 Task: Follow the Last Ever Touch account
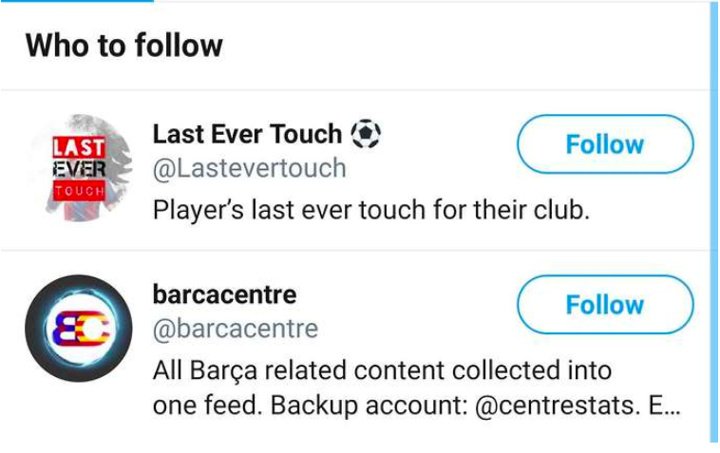[604, 144]
